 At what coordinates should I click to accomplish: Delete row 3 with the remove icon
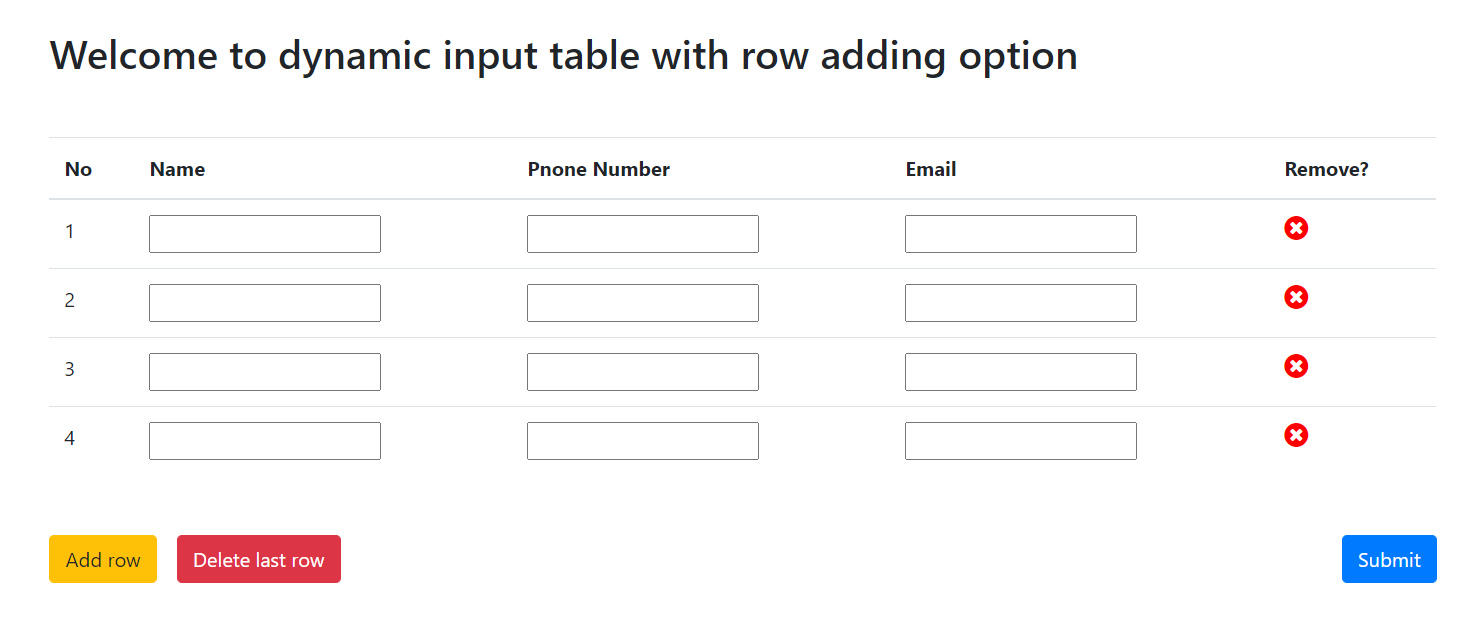(x=1296, y=367)
